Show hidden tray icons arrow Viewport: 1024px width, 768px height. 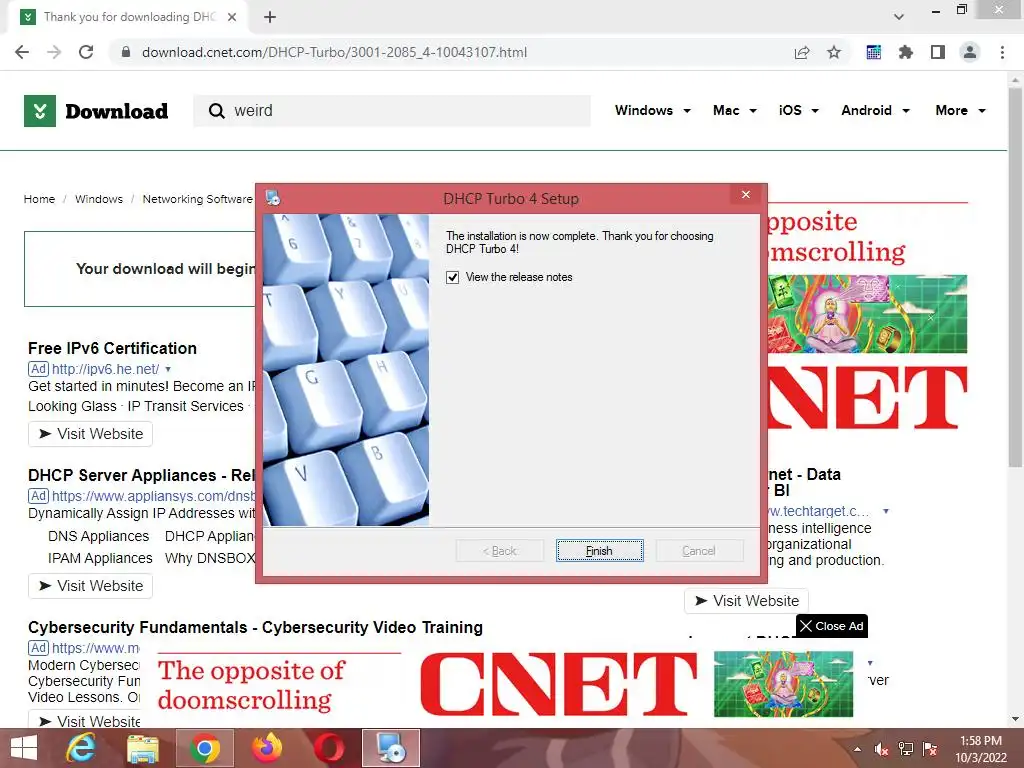pos(857,749)
